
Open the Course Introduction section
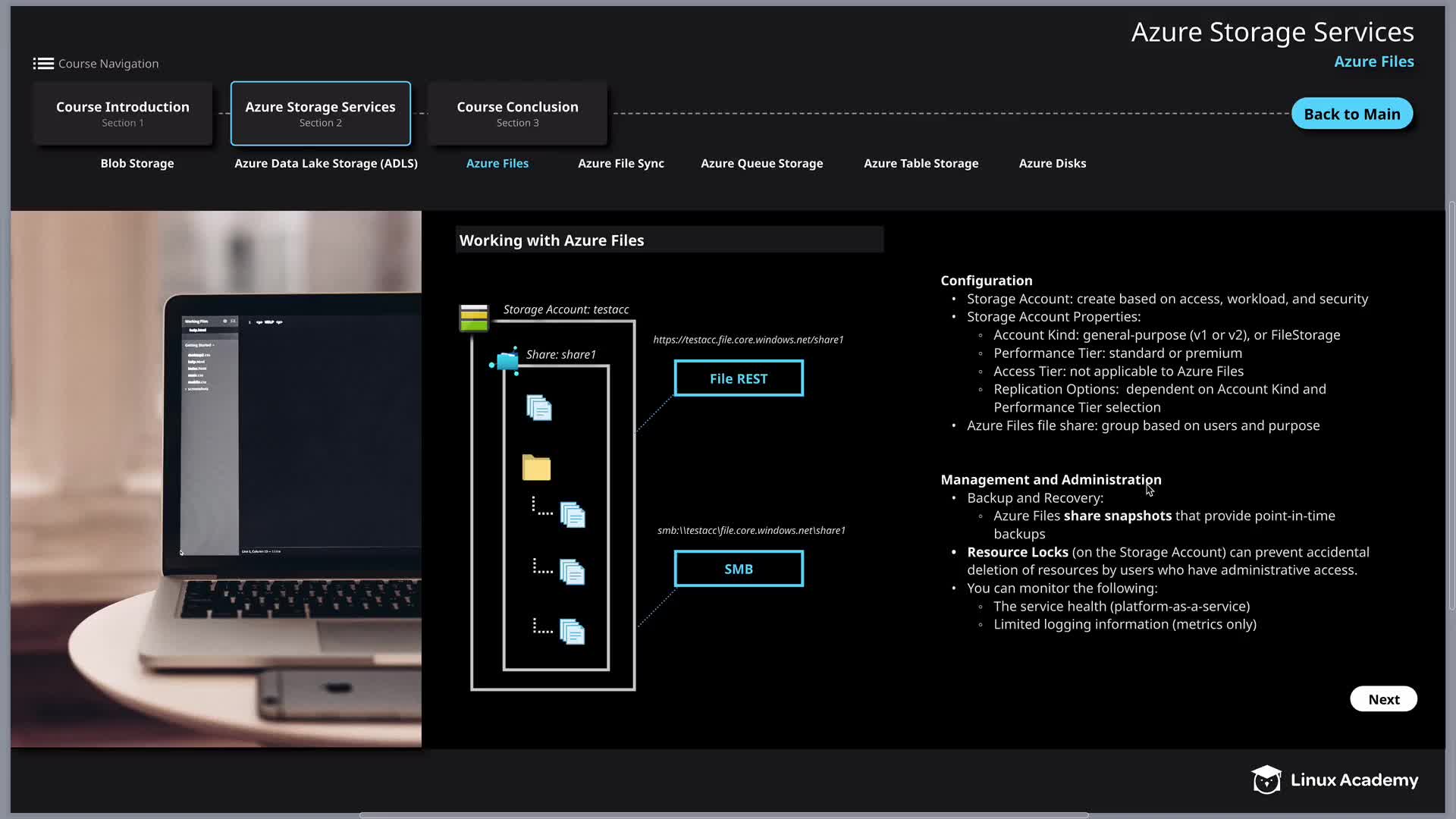(123, 114)
